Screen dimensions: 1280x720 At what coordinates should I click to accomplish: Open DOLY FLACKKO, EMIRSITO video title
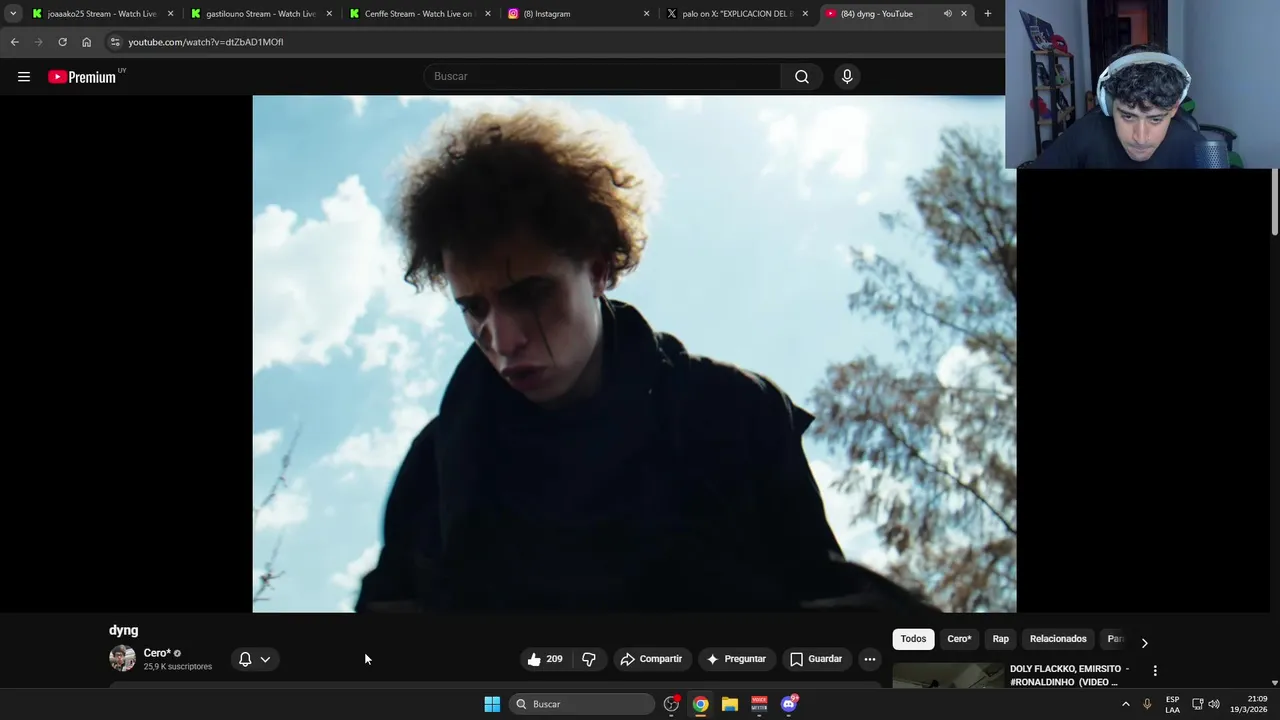[1069, 675]
